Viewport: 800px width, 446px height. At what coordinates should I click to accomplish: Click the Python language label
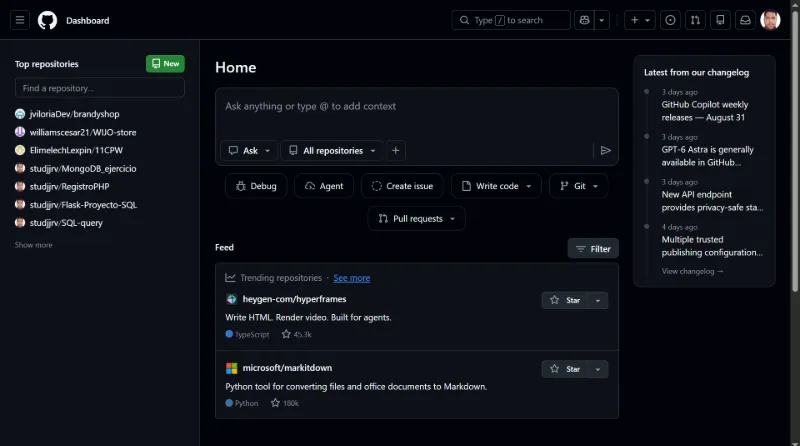242,403
